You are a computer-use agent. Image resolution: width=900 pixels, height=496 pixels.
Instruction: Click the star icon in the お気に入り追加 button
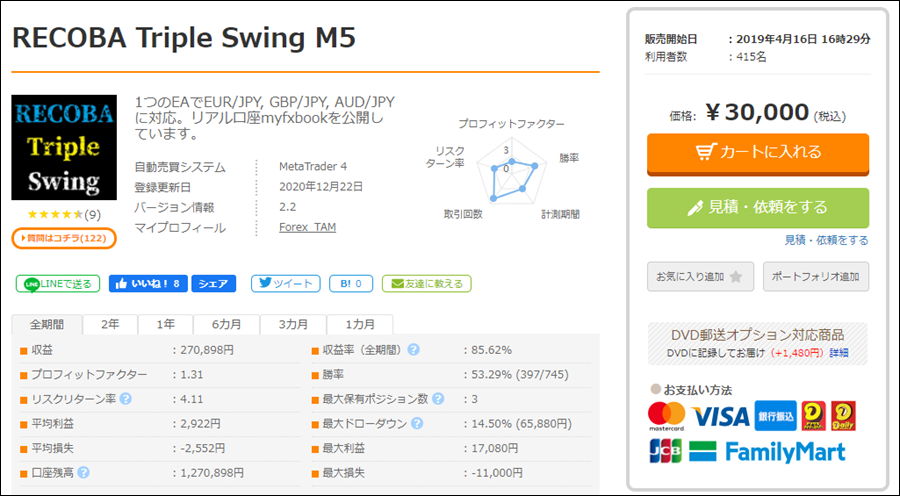click(736, 277)
